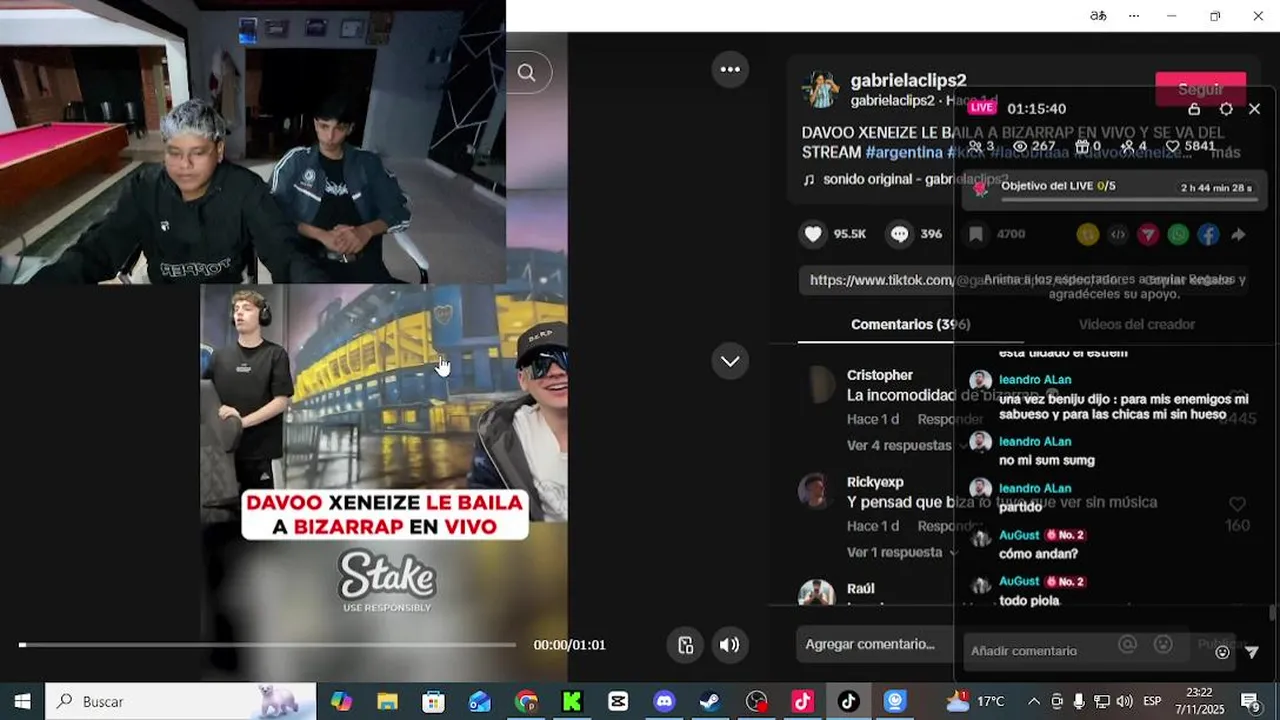
Task: Open gifts count icon in LIVE overlay
Action: click(x=1088, y=146)
